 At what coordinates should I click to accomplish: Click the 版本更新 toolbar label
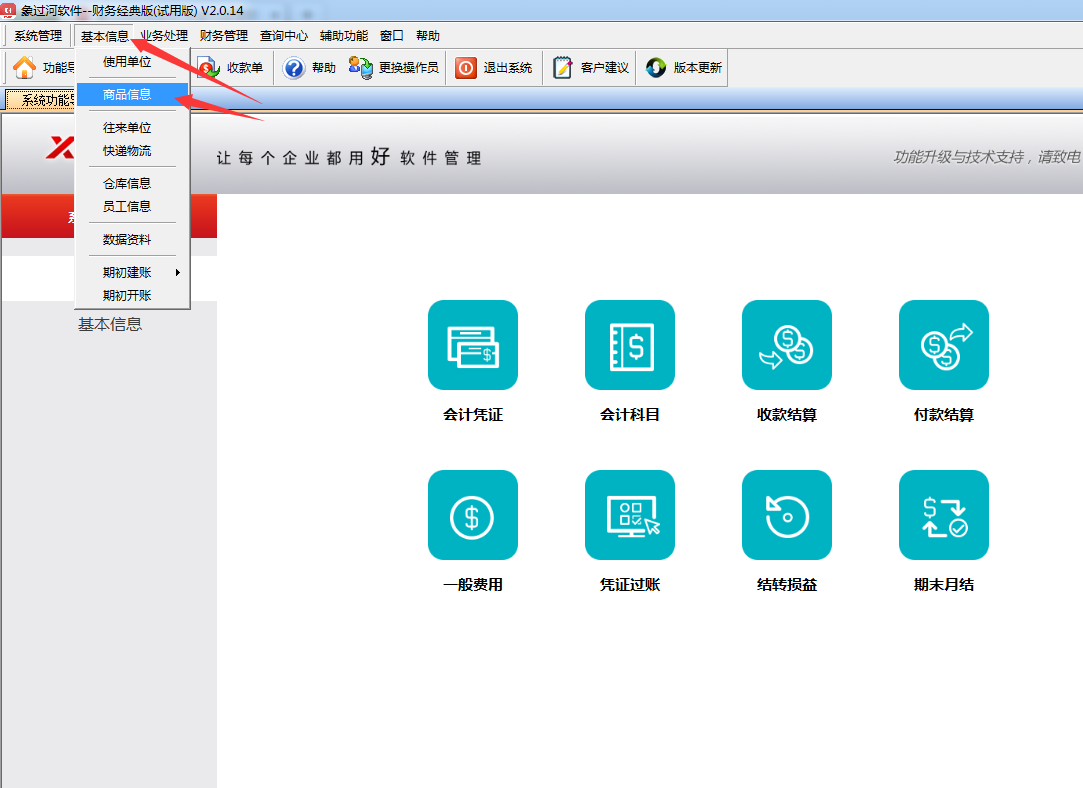tap(698, 68)
